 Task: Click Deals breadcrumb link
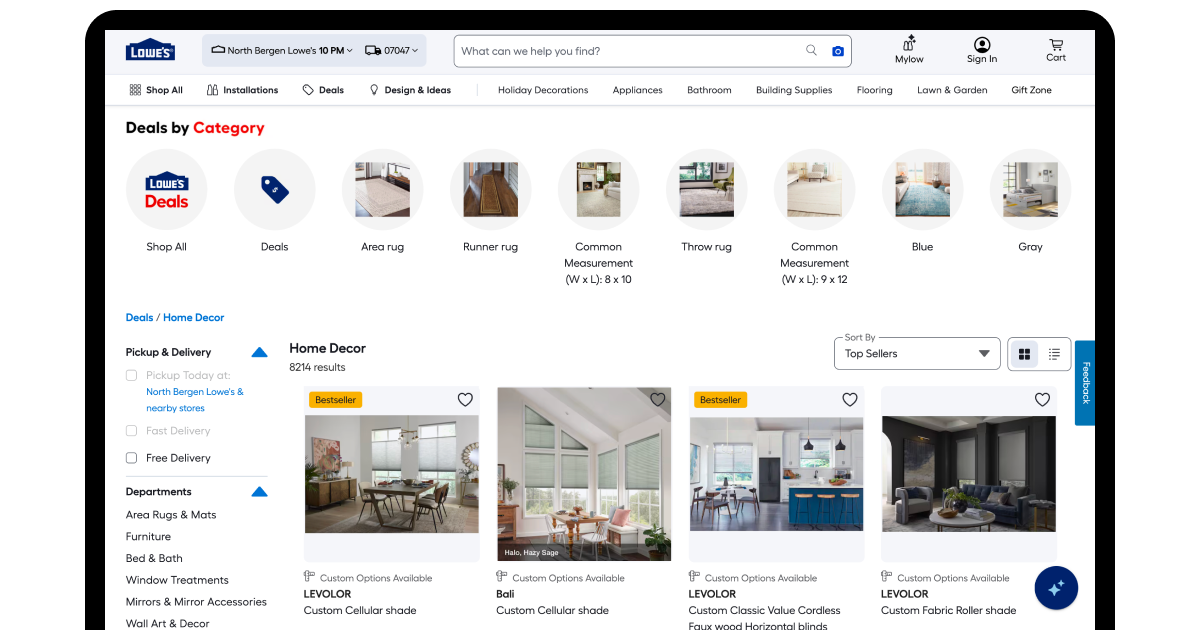(x=139, y=318)
